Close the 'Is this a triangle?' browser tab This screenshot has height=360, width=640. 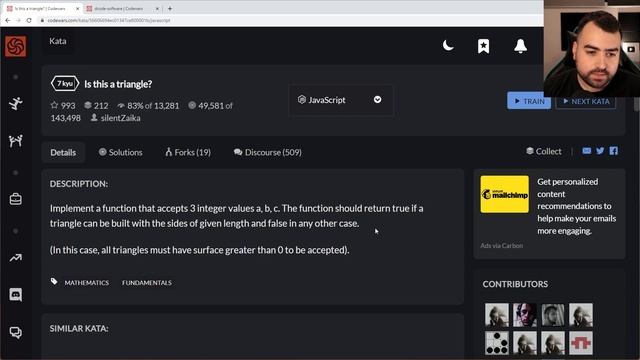click(x=78, y=9)
